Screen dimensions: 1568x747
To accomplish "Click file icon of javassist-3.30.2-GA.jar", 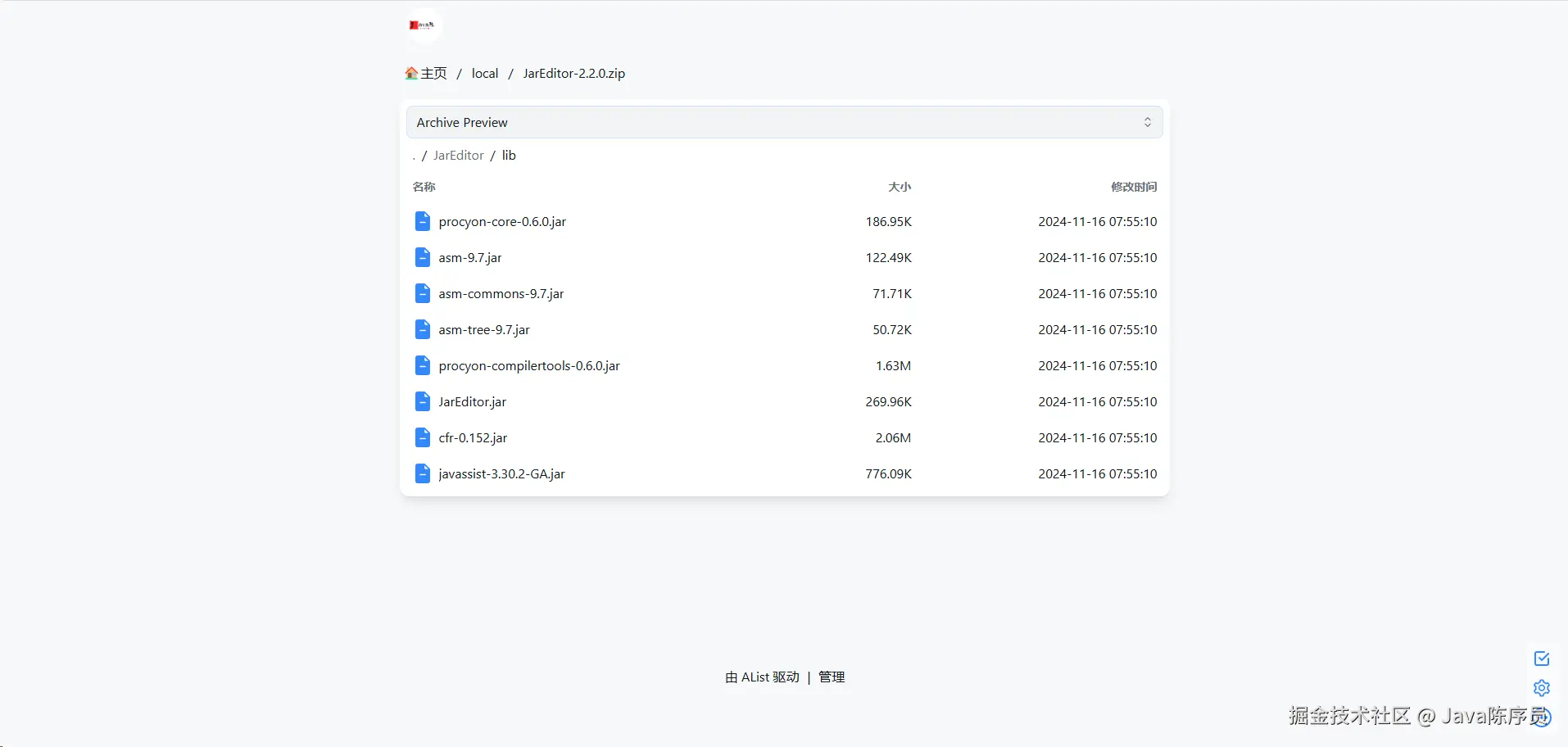I will [x=423, y=473].
